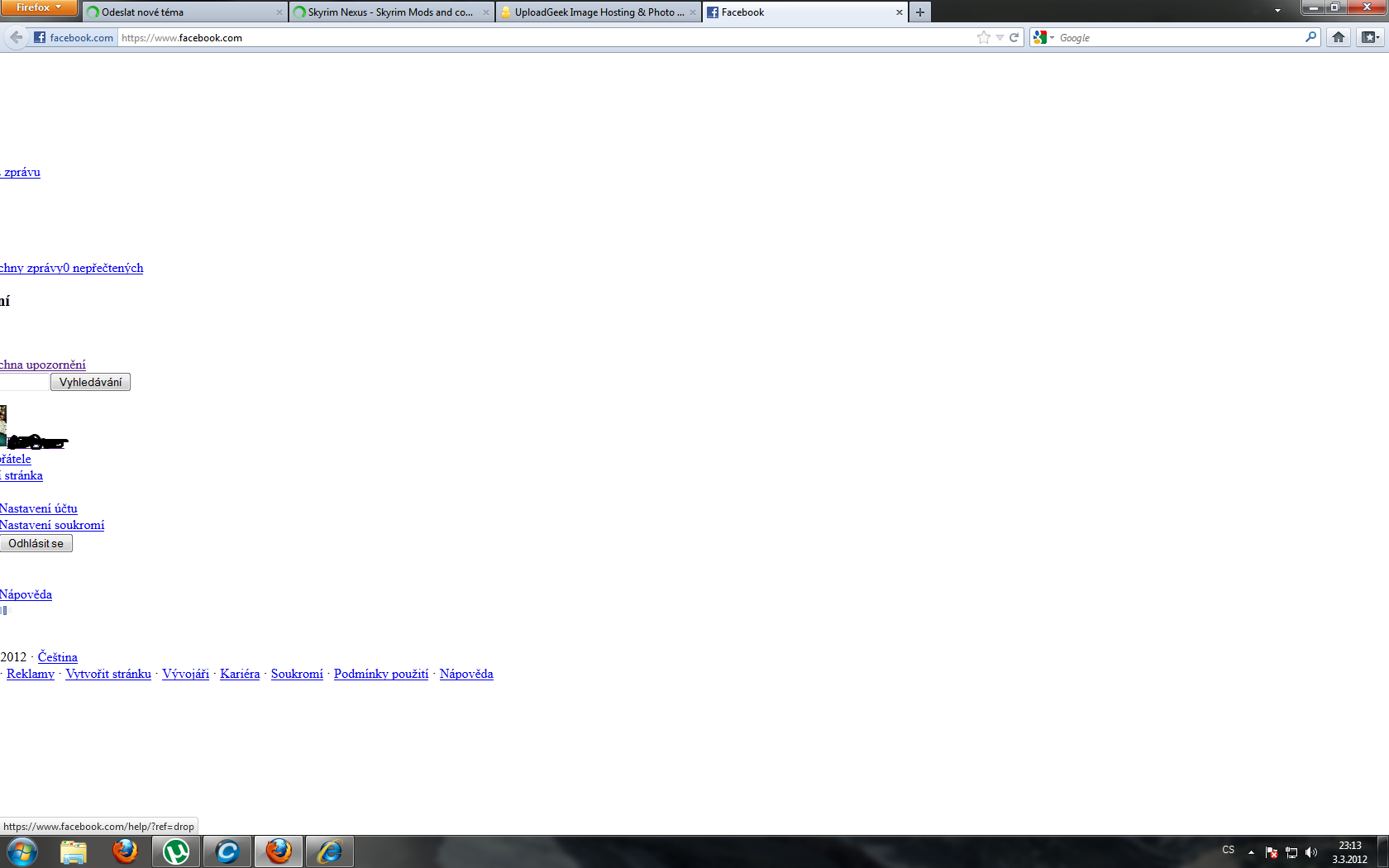Close the Facebook tab
1389x868 pixels.
tap(900, 12)
